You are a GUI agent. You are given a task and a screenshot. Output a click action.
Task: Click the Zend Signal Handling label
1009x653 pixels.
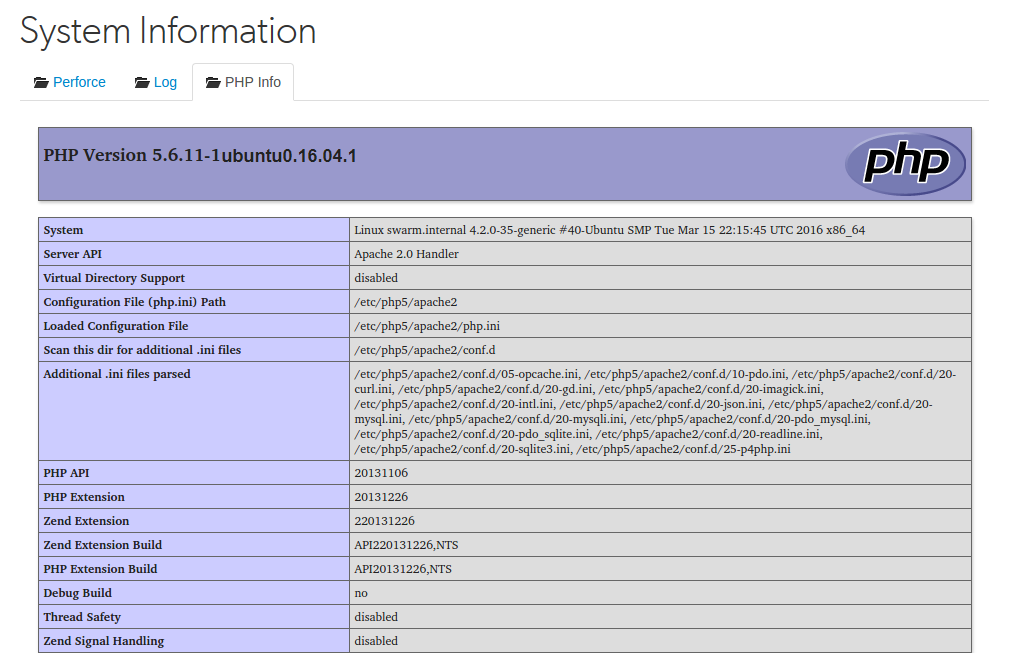(104, 641)
